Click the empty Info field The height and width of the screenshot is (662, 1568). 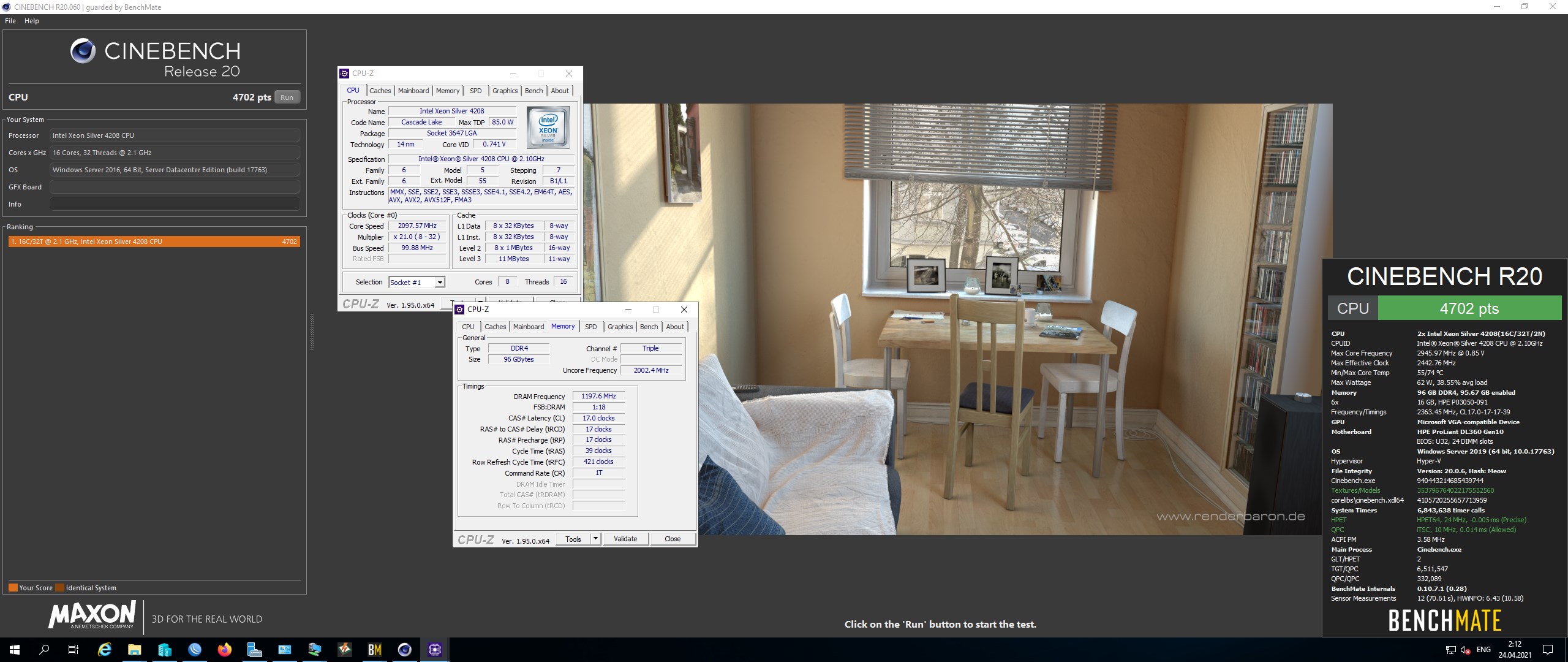pos(175,204)
